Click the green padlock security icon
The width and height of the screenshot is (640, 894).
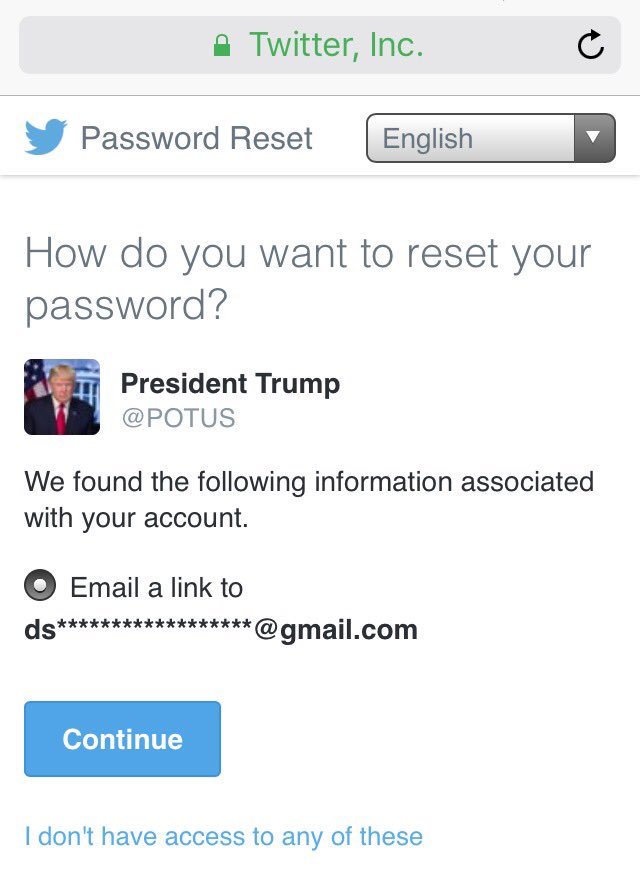[223, 45]
